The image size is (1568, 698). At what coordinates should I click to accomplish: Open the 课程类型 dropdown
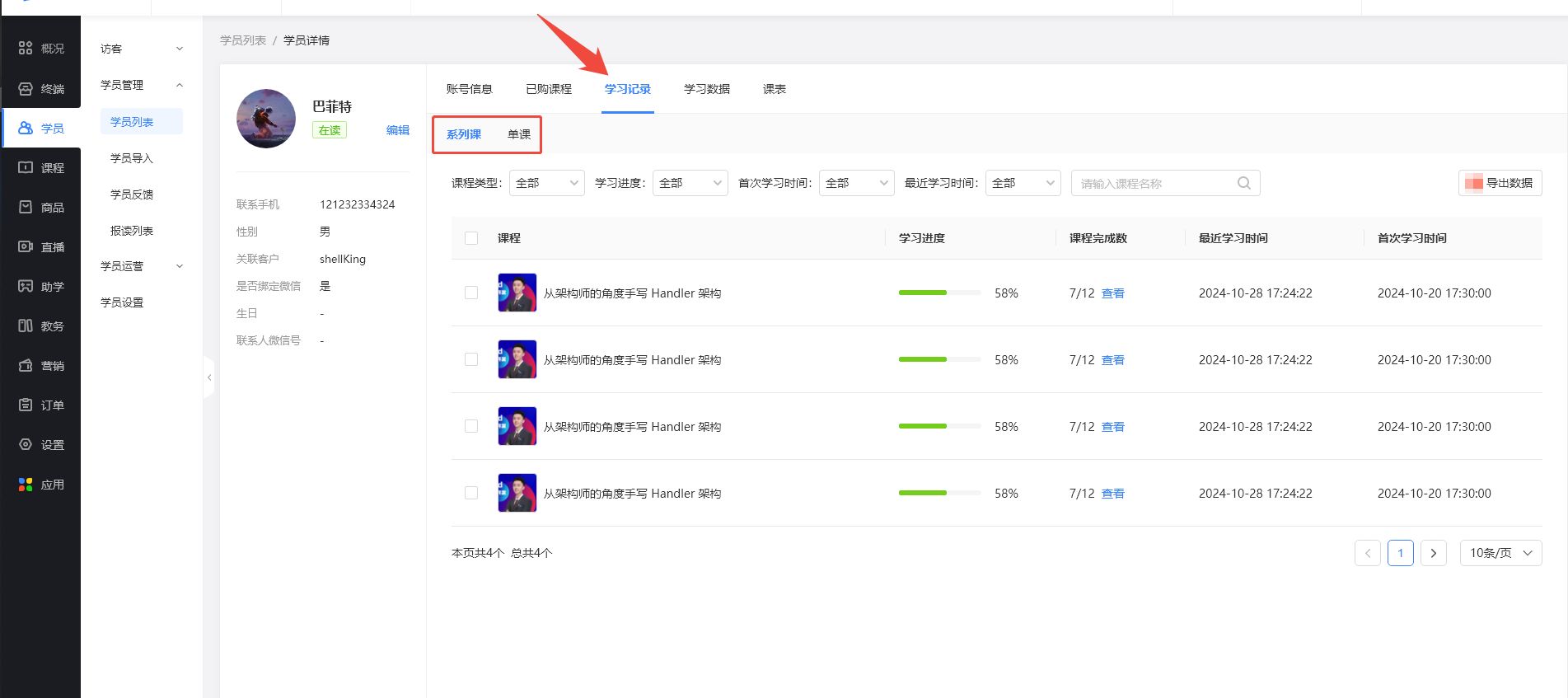click(x=546, y=183)
